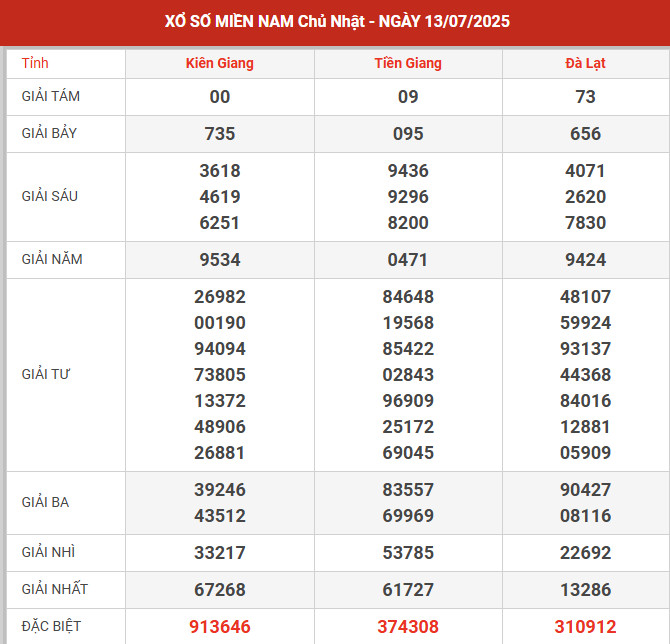
Task: Click the ĐẶC BIỆT row label
Action: pos(51,626)
